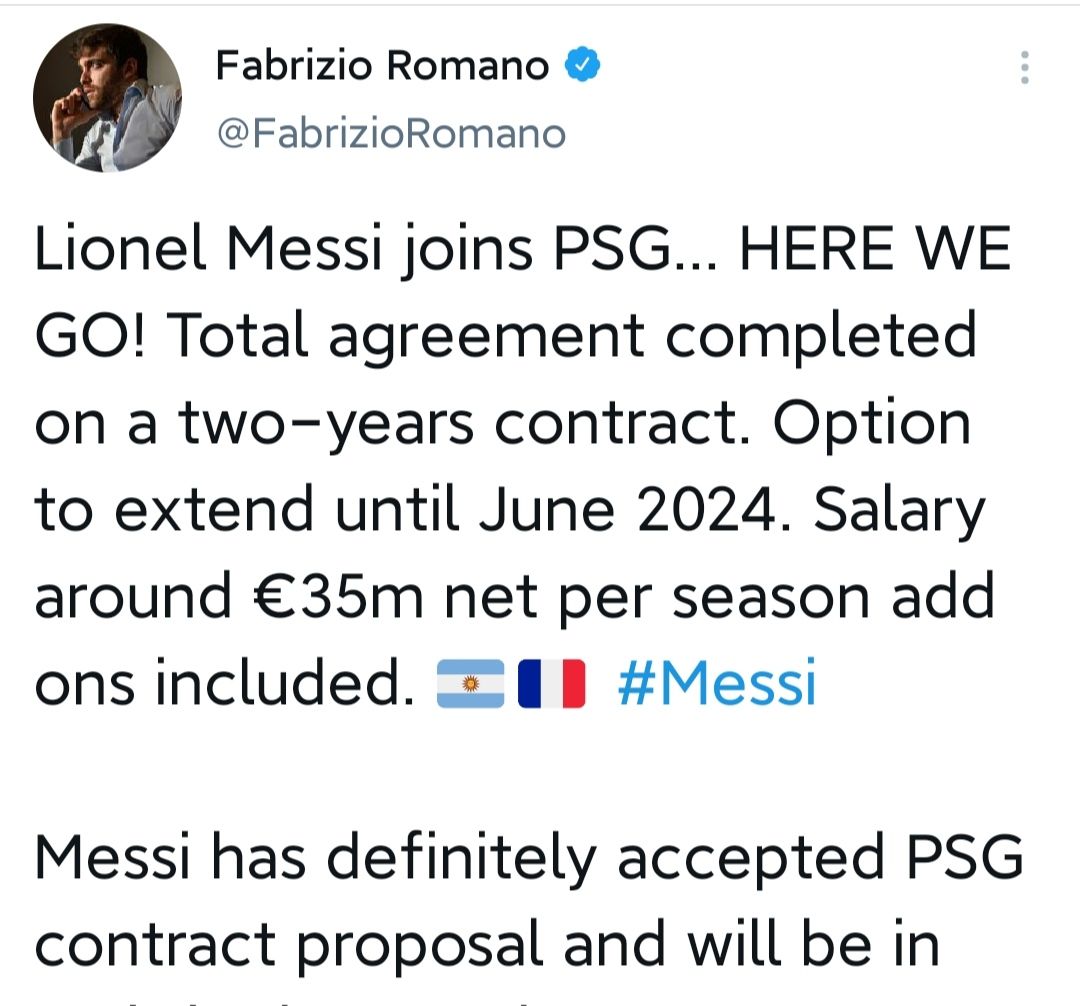1080x1006 pixels.
Task: Open the #Messi hashtag link
Action: tap(716, 685)
